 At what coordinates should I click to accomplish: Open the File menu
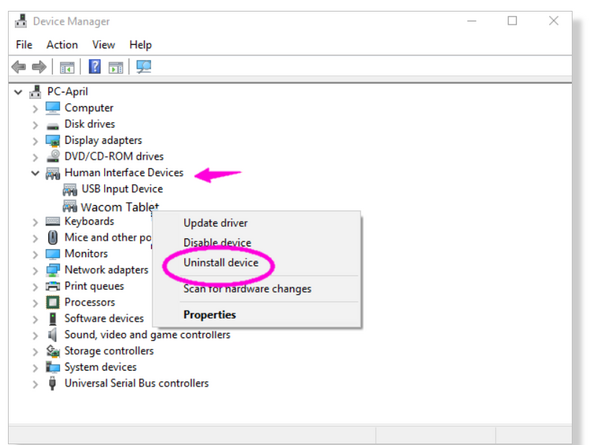tap(24, 45)
